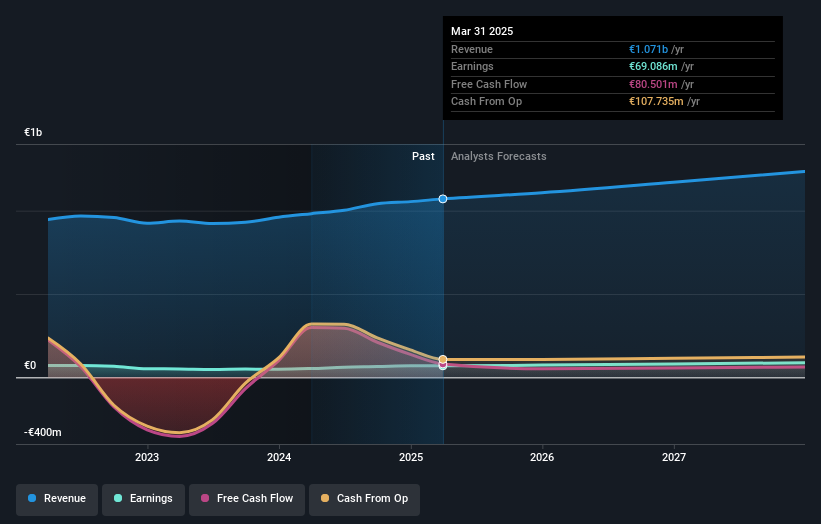This screenshot has width=821, height=524.
Task: Click the 2023 x-axis label
Action: point(147,457)
